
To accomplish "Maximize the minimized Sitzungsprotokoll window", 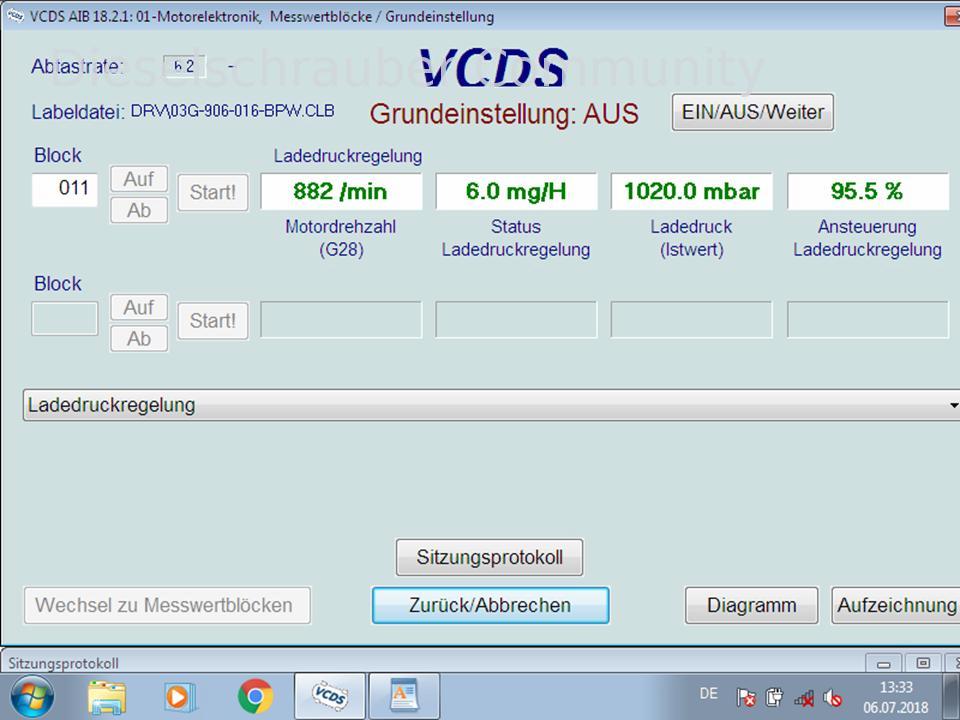I will tap(923, 664).
